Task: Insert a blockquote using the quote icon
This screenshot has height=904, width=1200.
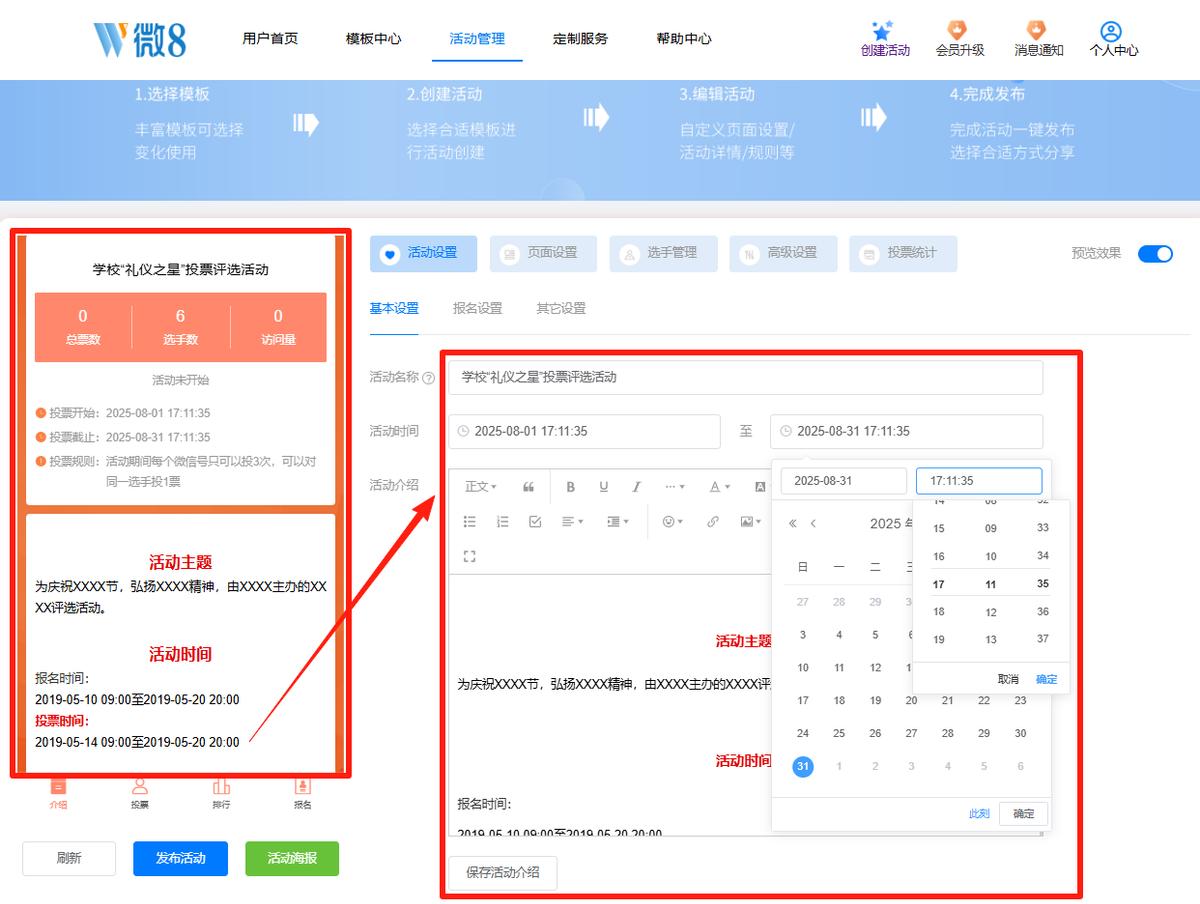Action: click(529, 487)
